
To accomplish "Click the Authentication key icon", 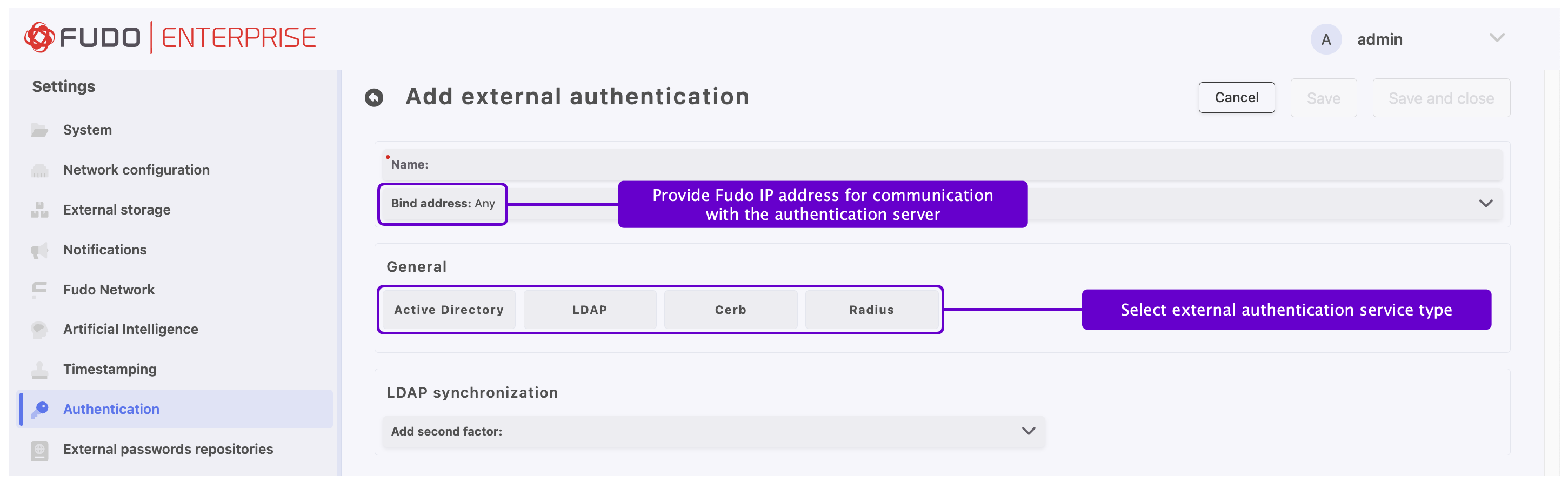I will click(39, 408).
